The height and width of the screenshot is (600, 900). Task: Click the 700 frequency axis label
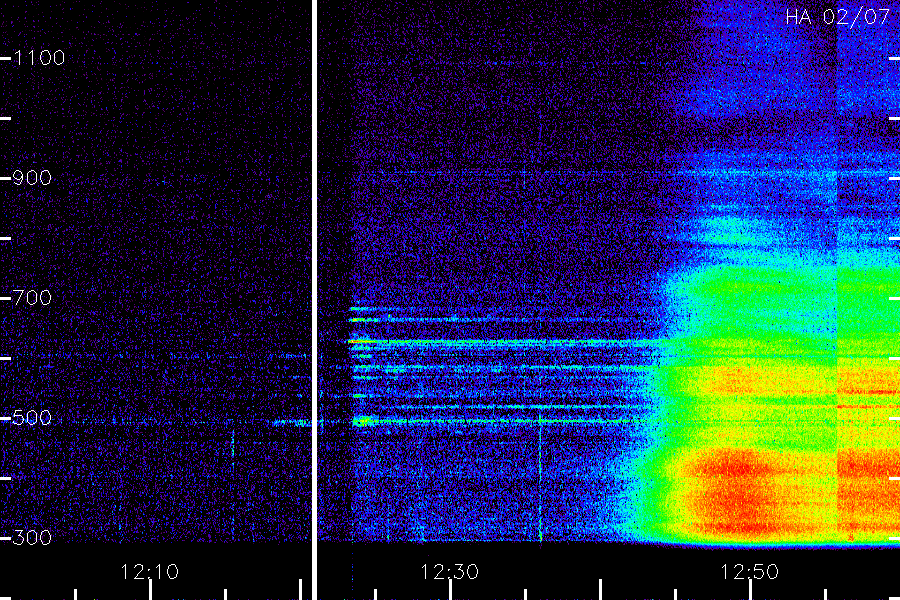pos(32,298)
